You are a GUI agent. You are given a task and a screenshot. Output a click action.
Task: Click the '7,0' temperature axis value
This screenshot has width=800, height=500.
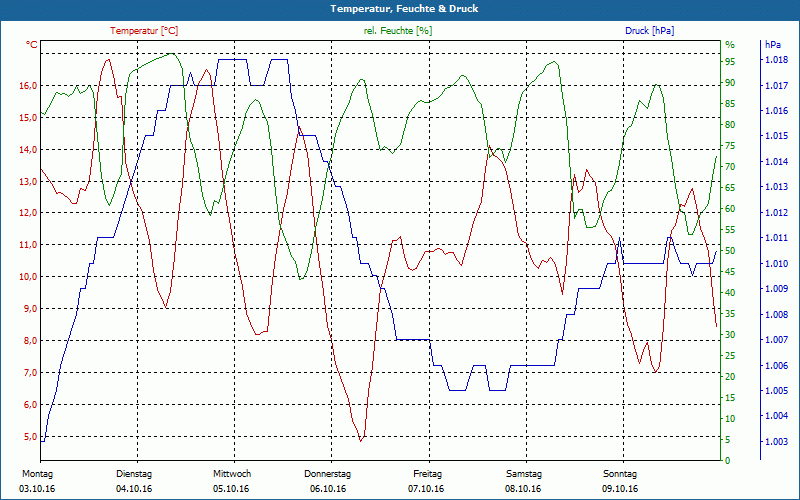(x=31, y=372)
